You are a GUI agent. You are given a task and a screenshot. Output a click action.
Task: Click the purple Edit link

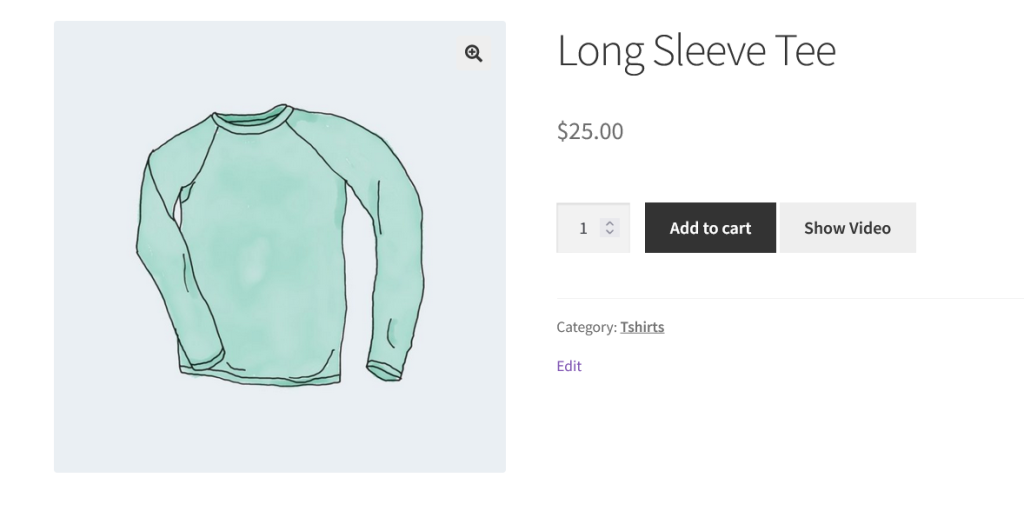(569, 366)
